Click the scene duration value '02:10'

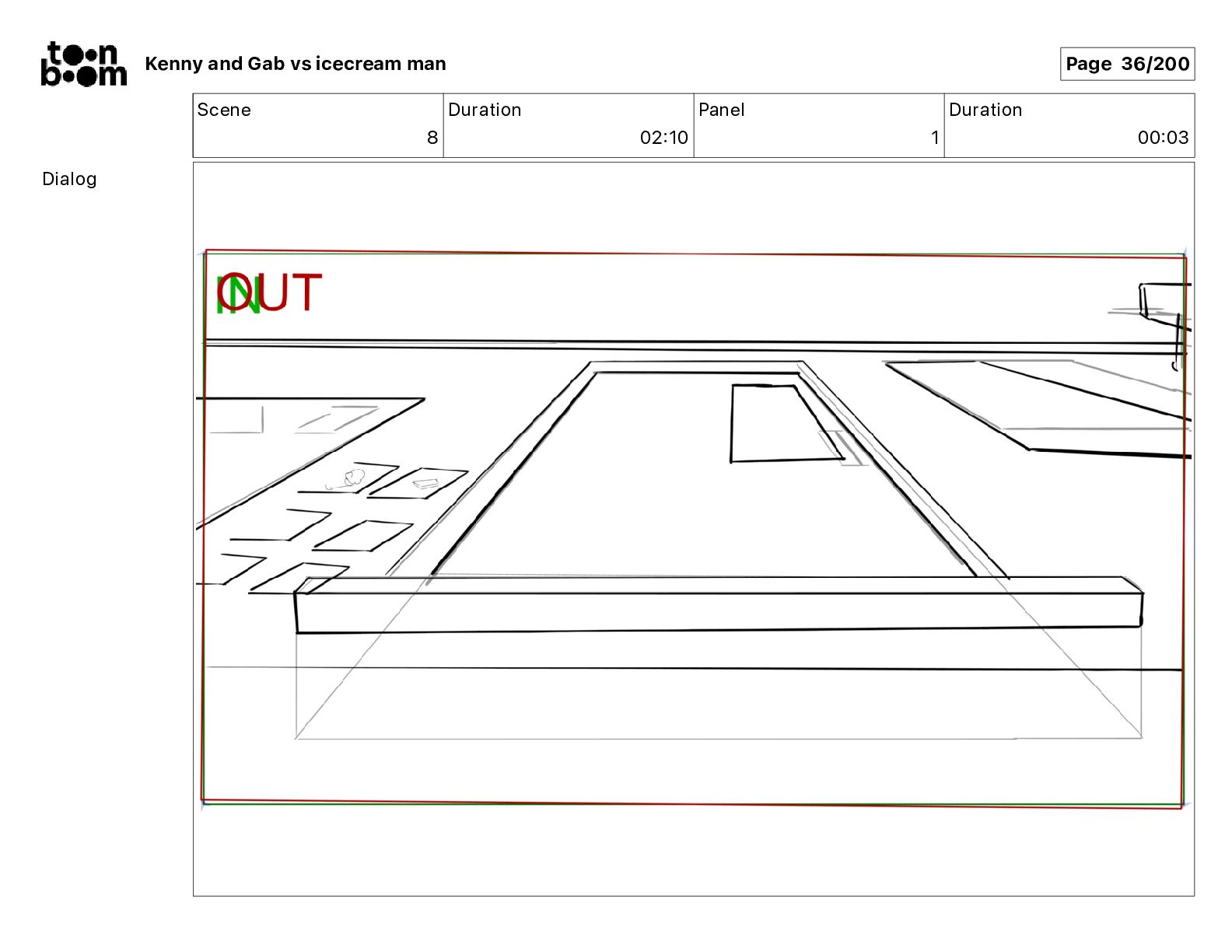(664, 138)
